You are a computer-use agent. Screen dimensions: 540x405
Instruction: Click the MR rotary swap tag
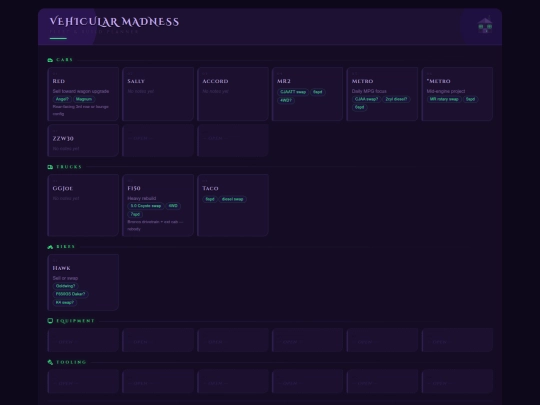tap(444, 99)
